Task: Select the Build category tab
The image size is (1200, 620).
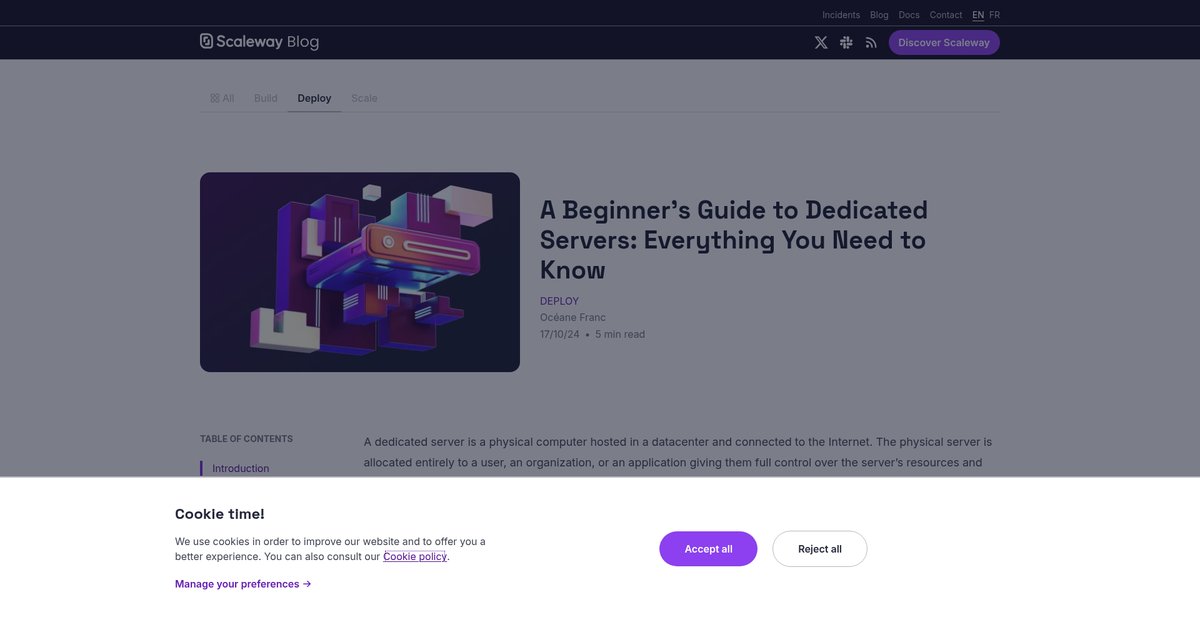Action: [266, 98]
